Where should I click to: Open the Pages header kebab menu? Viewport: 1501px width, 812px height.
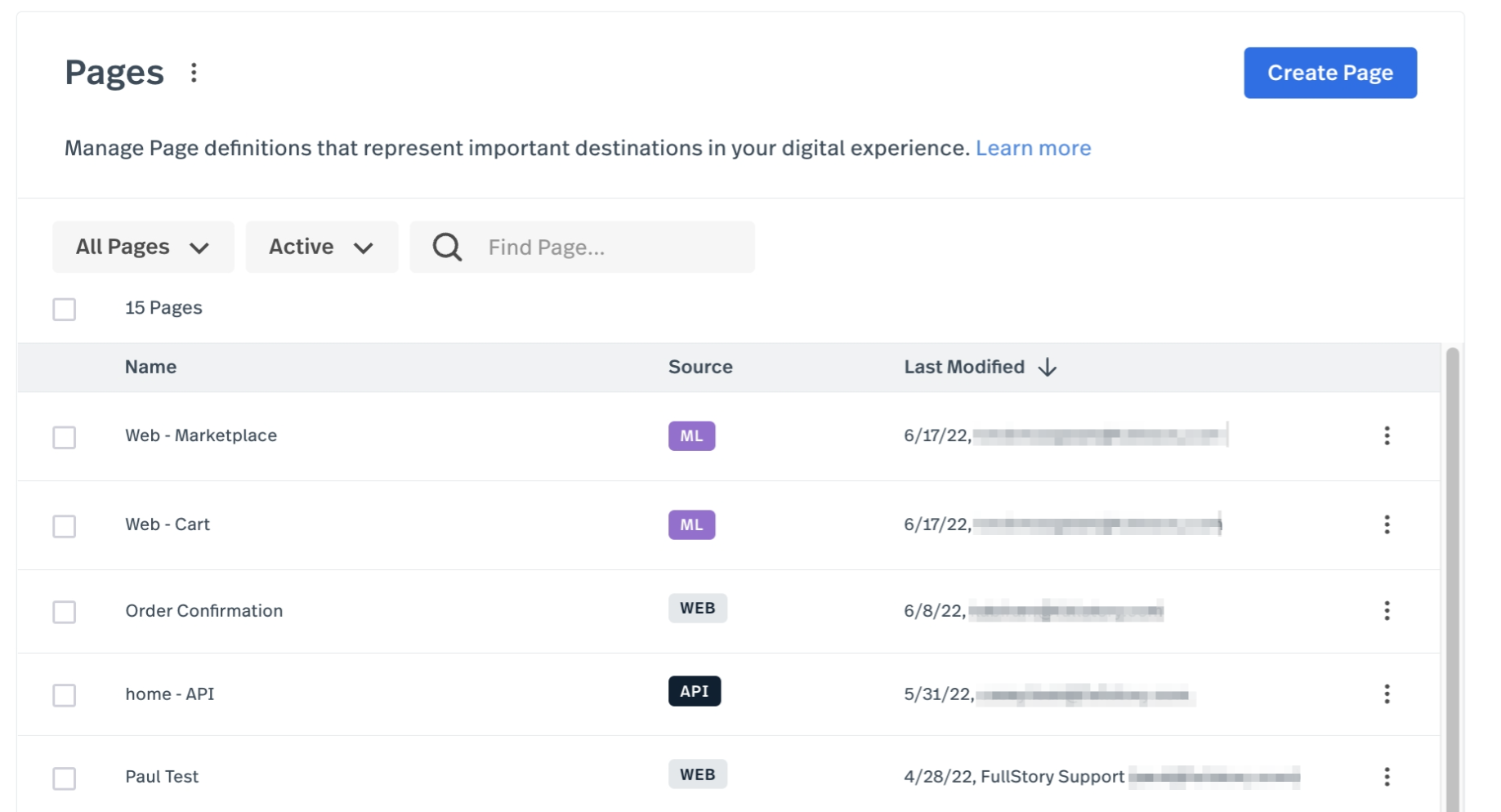194,73
